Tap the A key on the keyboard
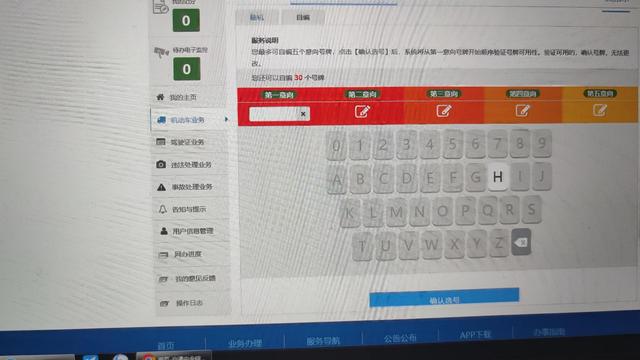 [337, 179]
